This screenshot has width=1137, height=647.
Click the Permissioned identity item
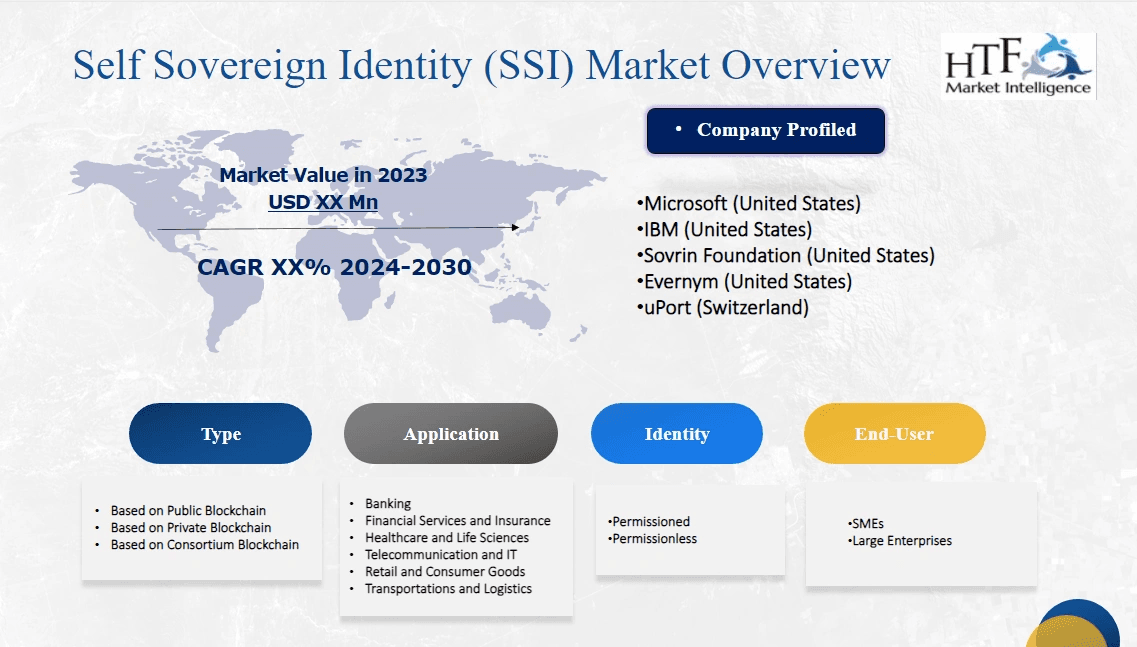(649, 522)
